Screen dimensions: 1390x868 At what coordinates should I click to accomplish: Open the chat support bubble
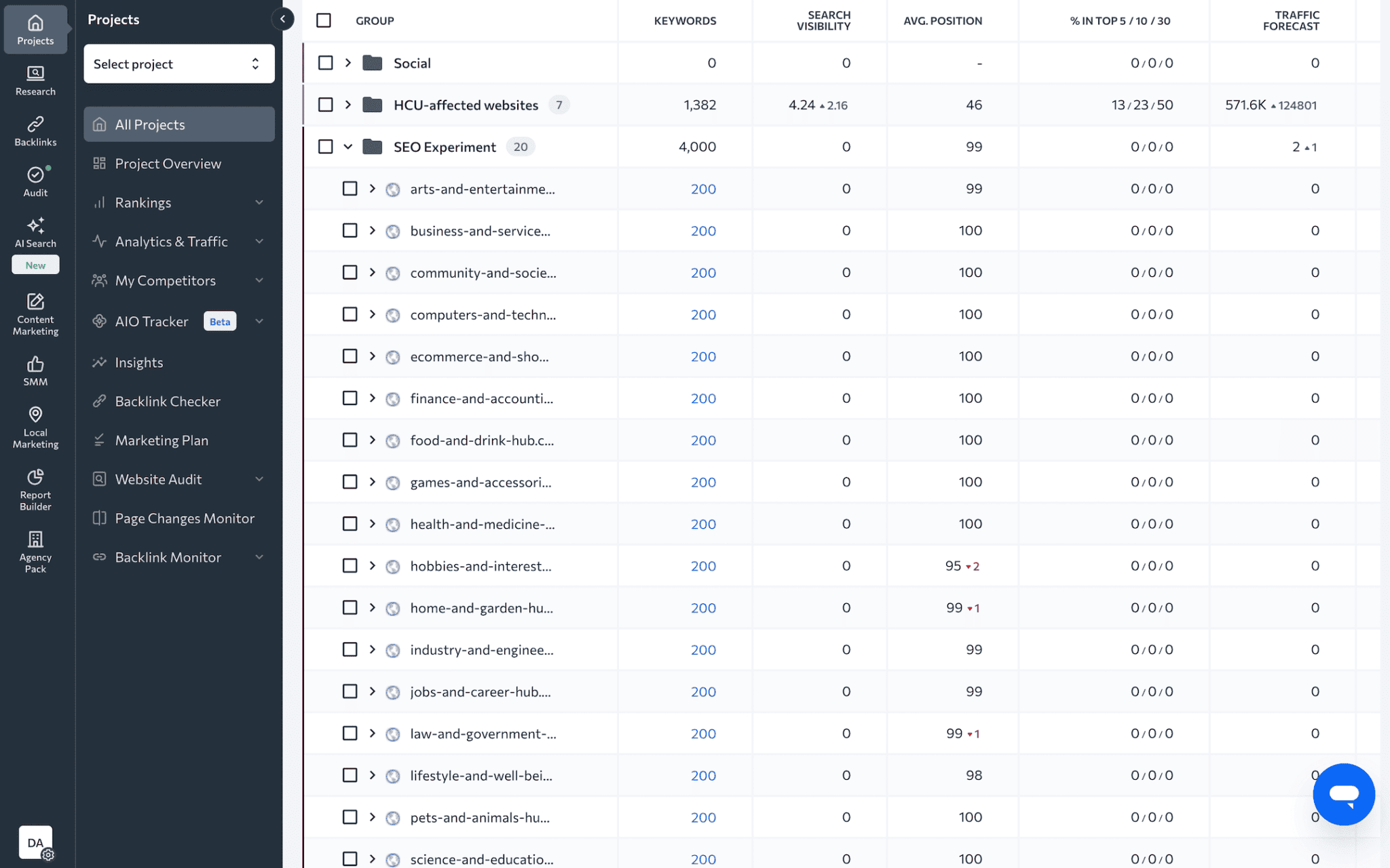pyautogui.click(x=1343, y=794)
